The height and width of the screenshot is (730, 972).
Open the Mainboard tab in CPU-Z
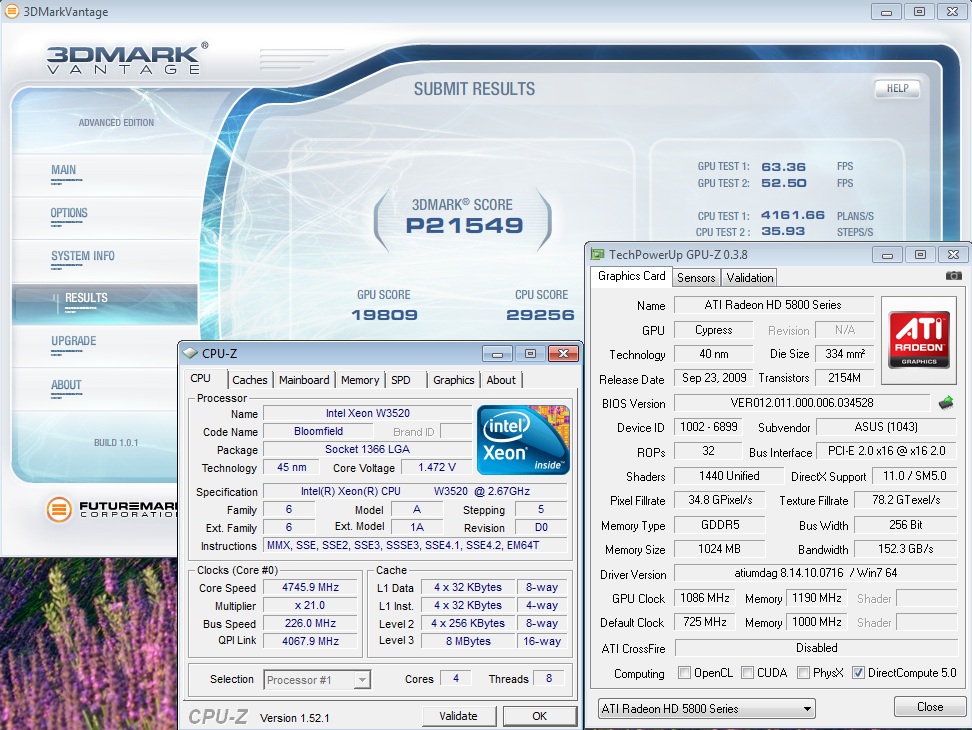[304, 380]
